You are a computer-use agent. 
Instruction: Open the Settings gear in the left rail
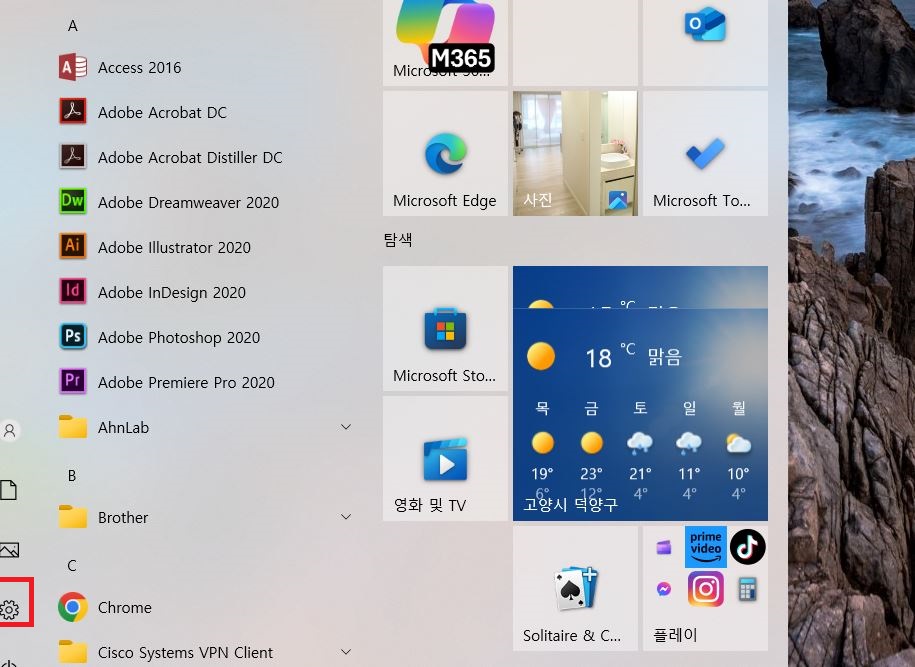pyautogui.click(x=10, y=610)
